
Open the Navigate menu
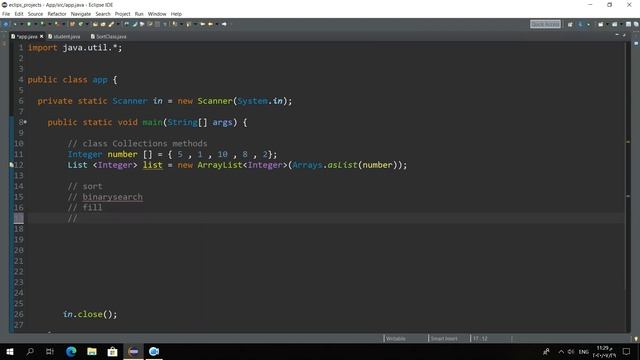click(81, 14)
